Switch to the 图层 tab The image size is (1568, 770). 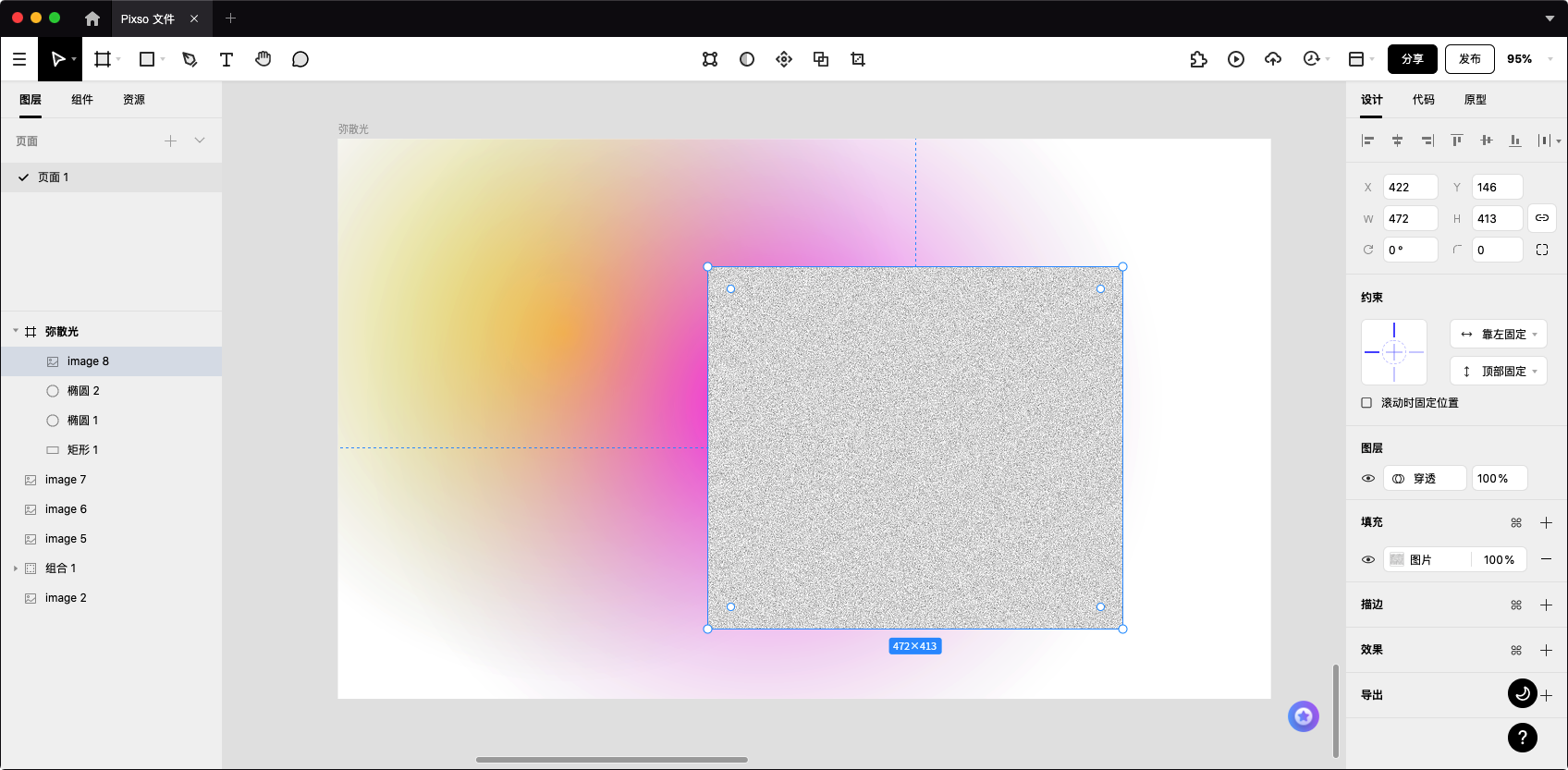coord(31,100)
